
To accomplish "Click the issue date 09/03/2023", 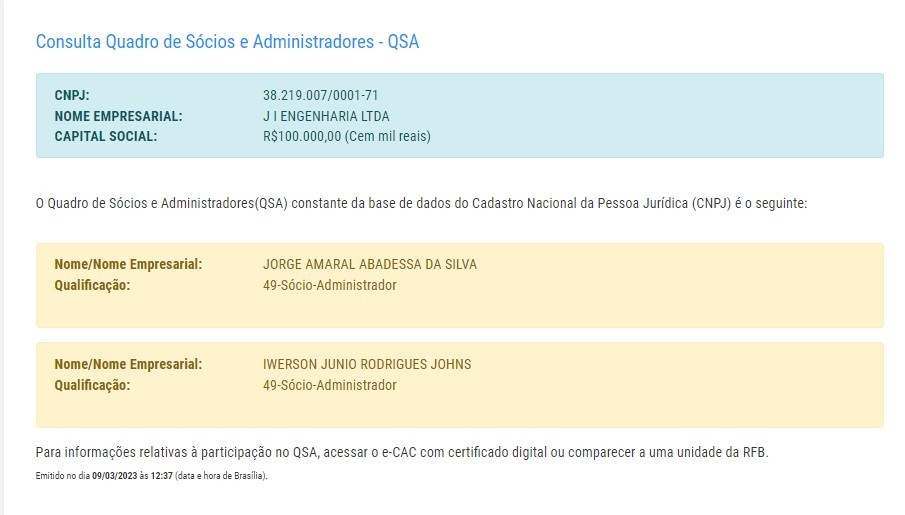I will point(114,476).
